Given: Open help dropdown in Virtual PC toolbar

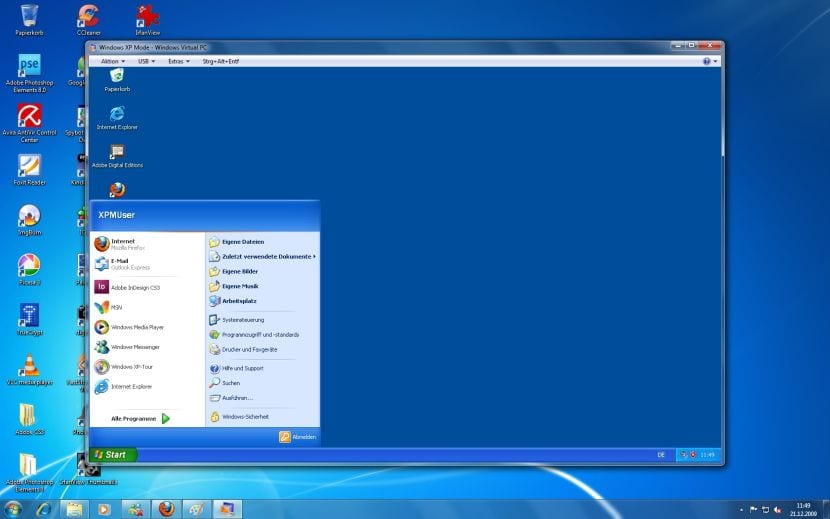Looking at the screenshot, I should pos(710,61).
